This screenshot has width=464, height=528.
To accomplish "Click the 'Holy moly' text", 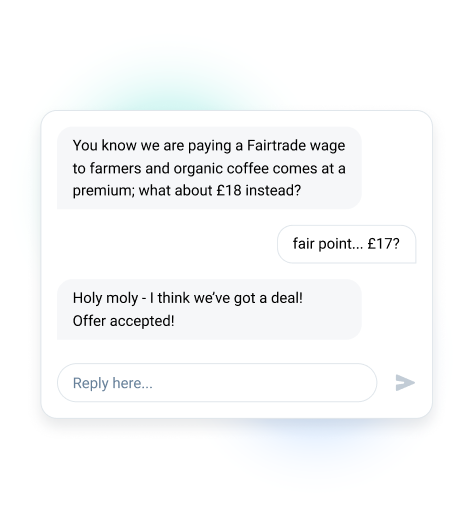I will click(105, 298).
